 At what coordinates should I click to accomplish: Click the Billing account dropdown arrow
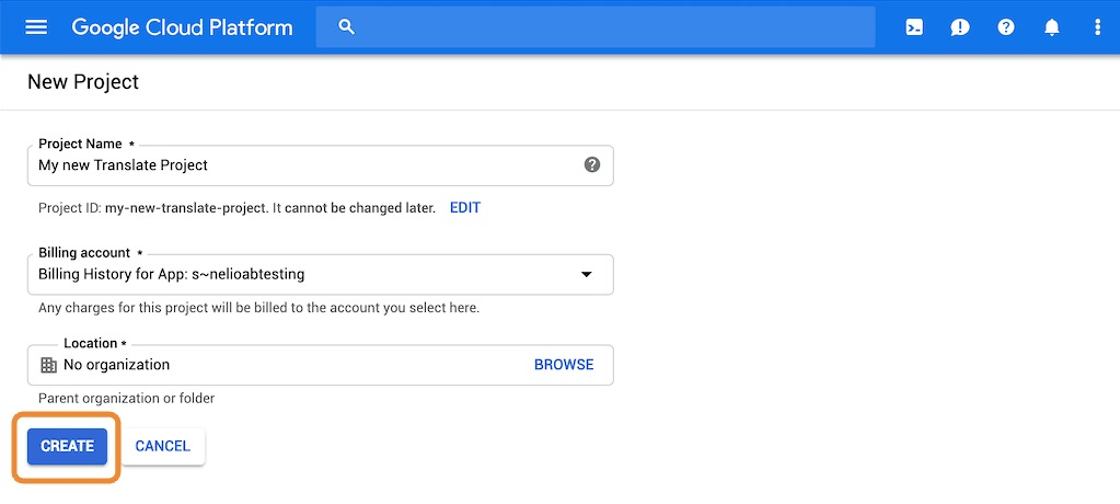(x=586, y=274)
